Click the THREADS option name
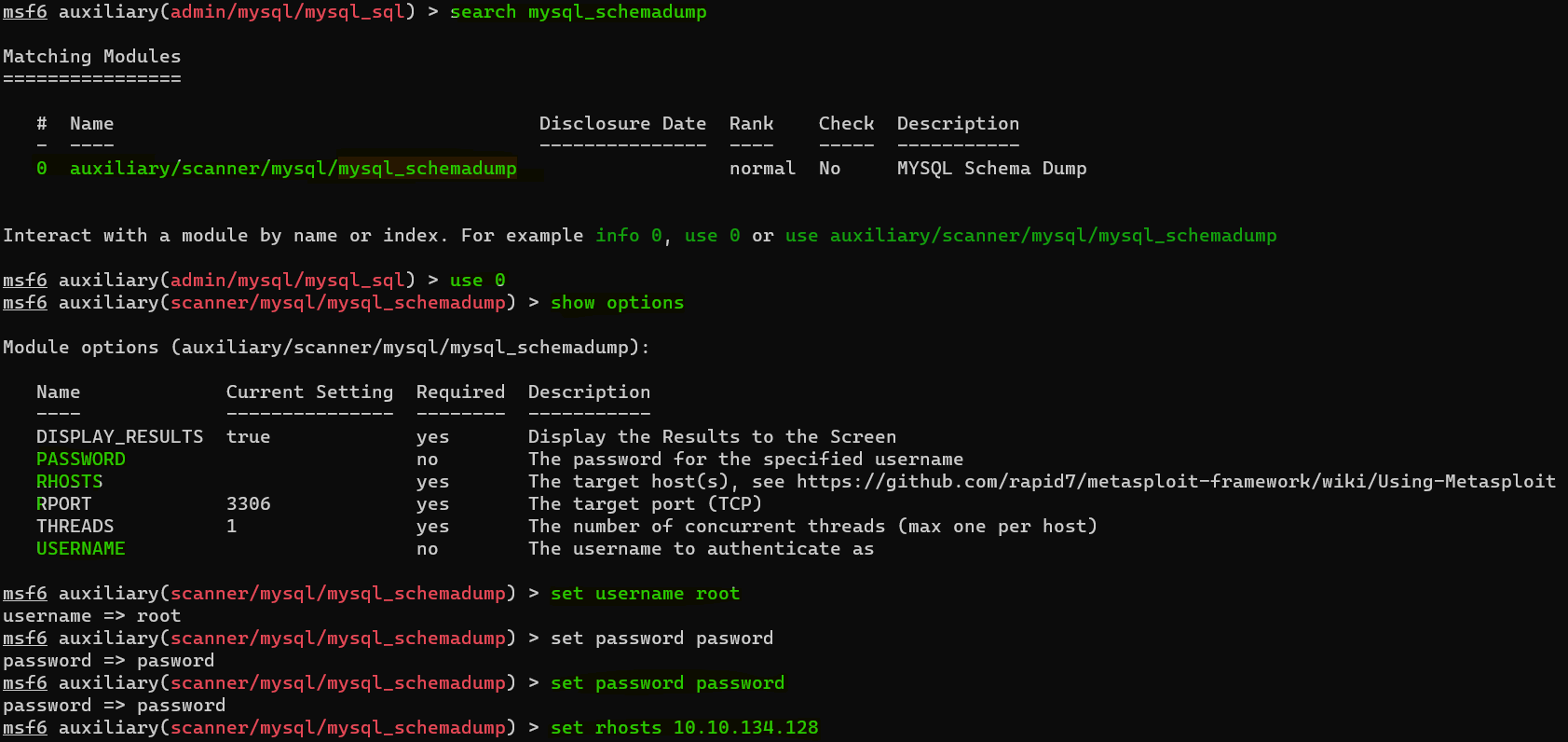Viewport: 1568px width, 742px height. click(75, 527)
